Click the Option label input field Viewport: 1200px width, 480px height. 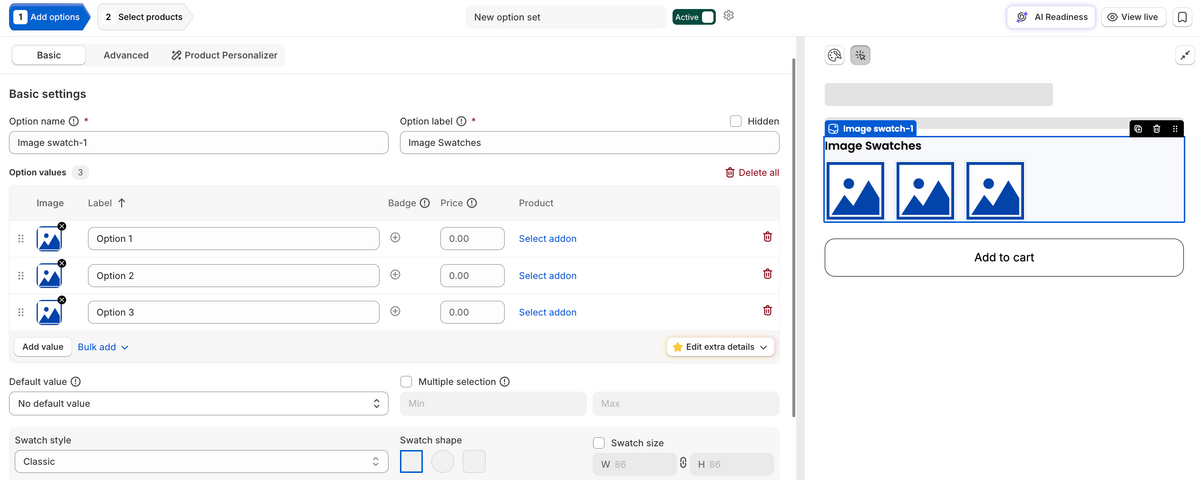pos(589,143)
